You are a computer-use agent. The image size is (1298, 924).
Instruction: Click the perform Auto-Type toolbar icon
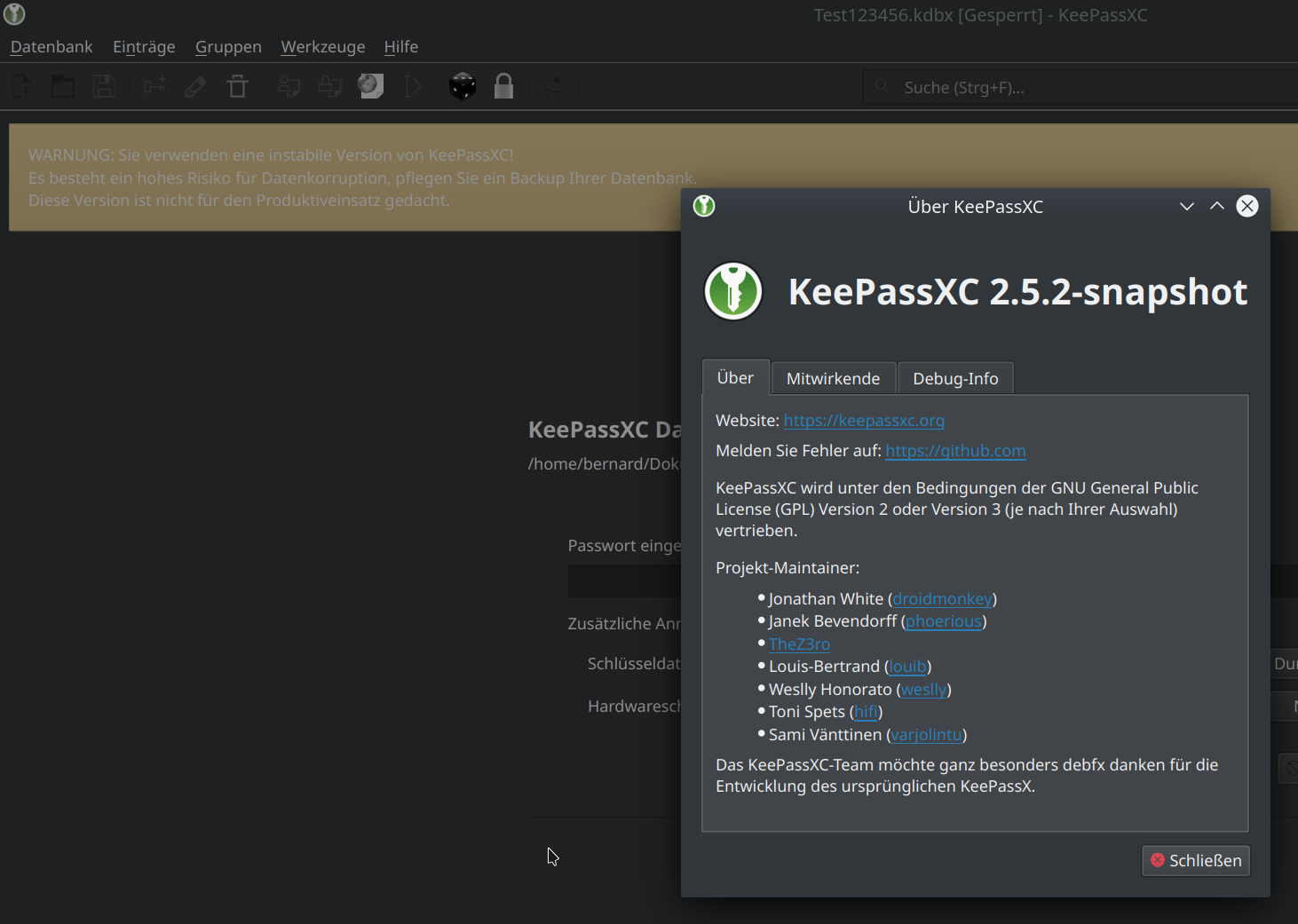[412, 86]
